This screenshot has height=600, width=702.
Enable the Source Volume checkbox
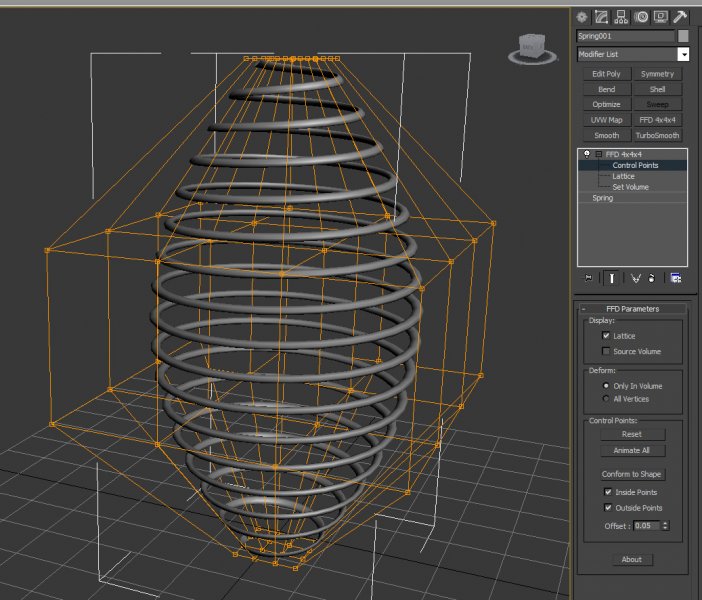point(606,351)
